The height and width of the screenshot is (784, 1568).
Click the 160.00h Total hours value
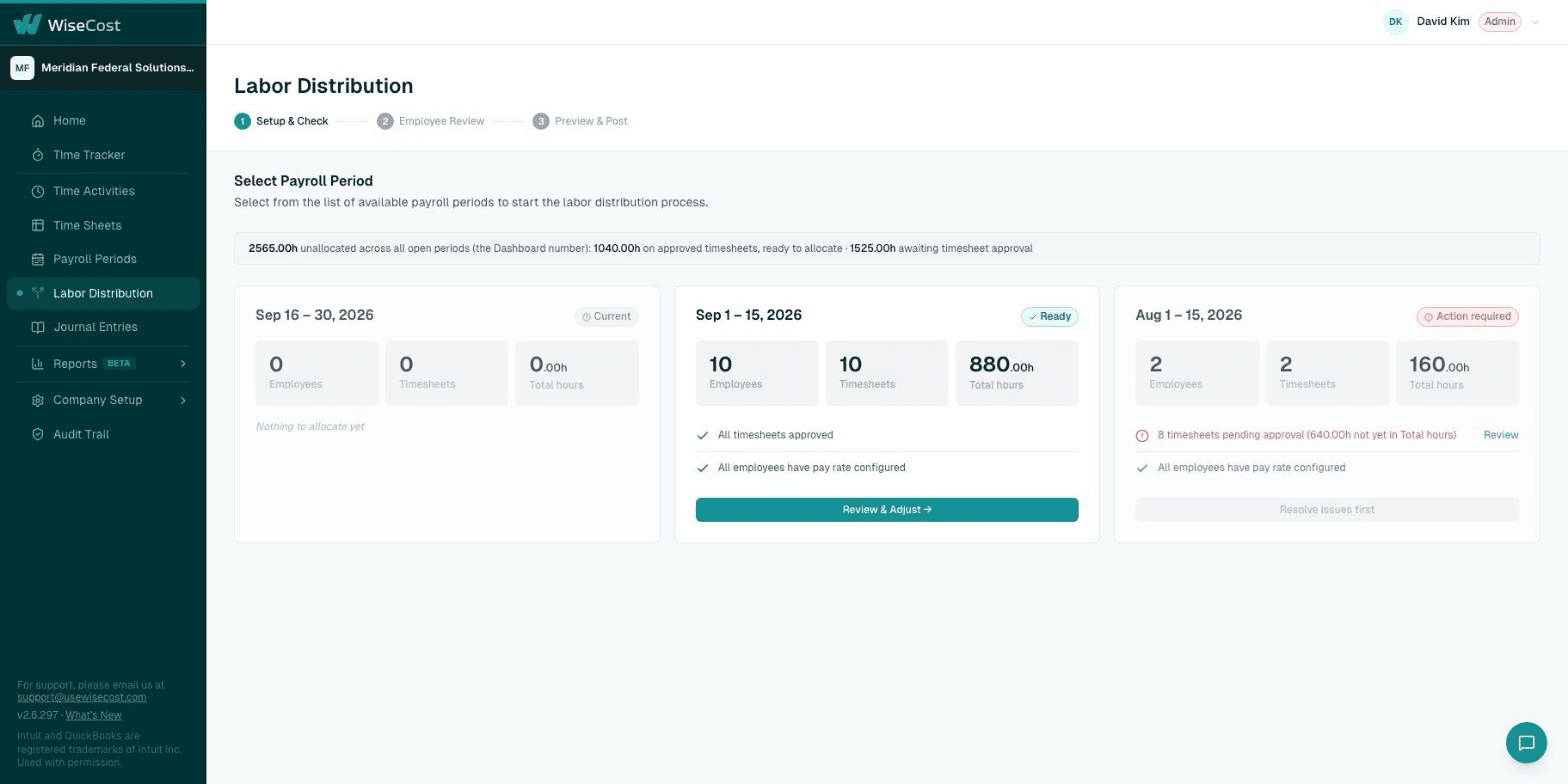(x=1439, y=365)
